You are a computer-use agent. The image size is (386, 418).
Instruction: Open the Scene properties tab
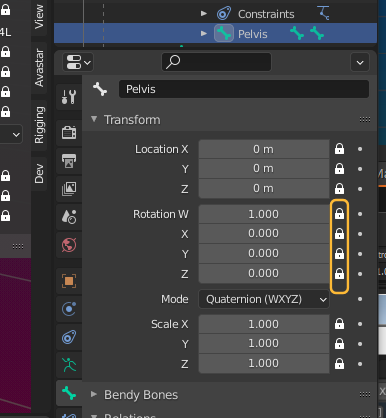69,217
